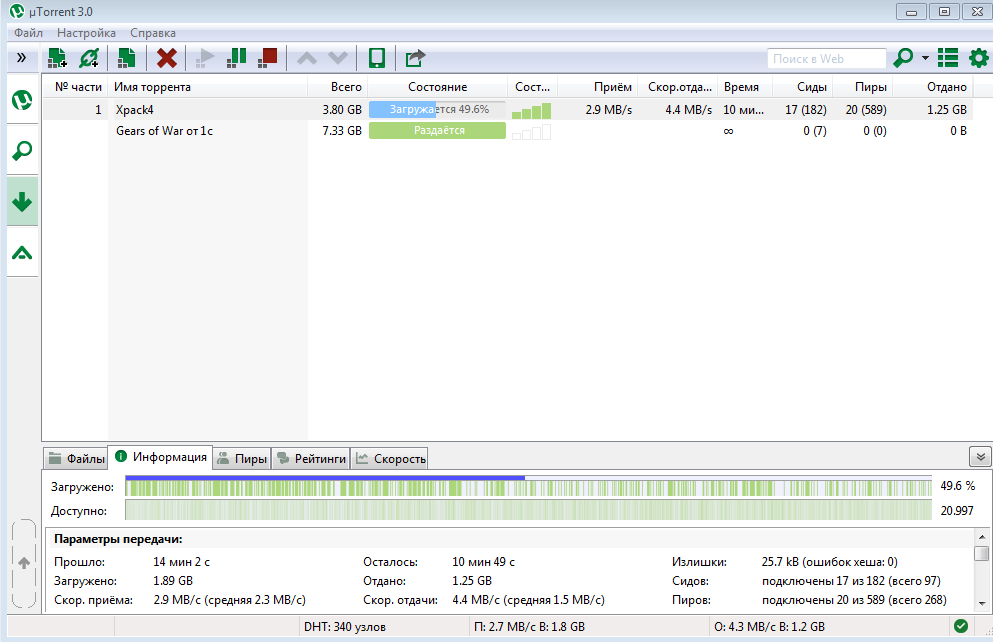Click the Pause torrent icon
The image size is (993, 642).
click(x=236, y=58)
